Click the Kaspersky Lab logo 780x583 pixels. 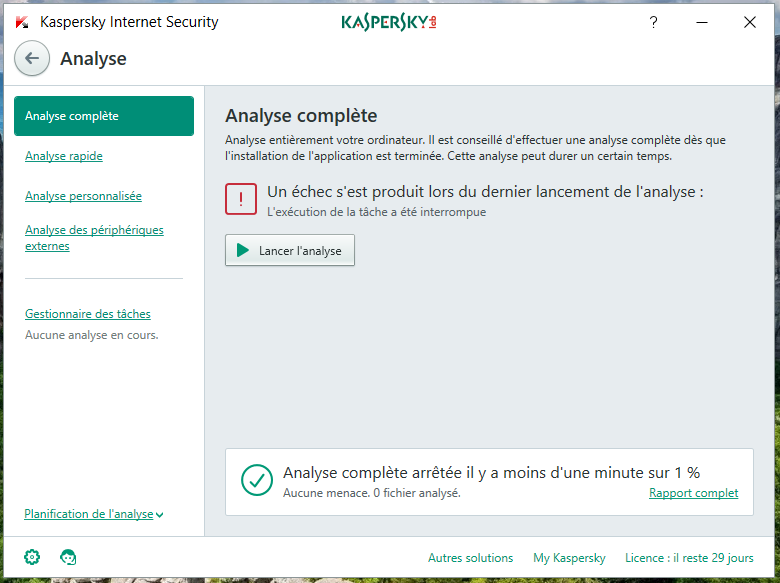click(389, 22)
